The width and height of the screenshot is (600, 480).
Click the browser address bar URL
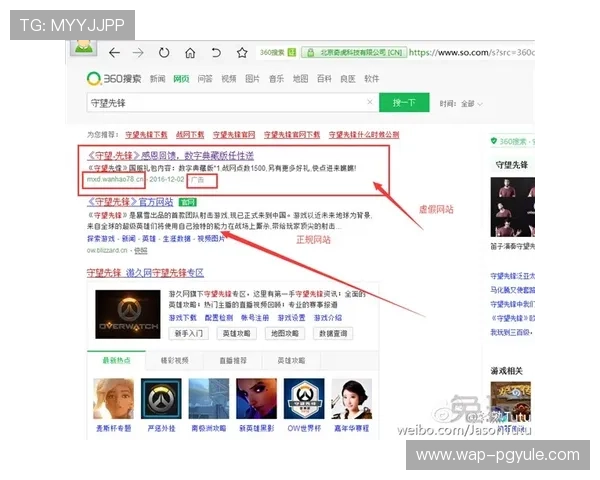point(471,52)
